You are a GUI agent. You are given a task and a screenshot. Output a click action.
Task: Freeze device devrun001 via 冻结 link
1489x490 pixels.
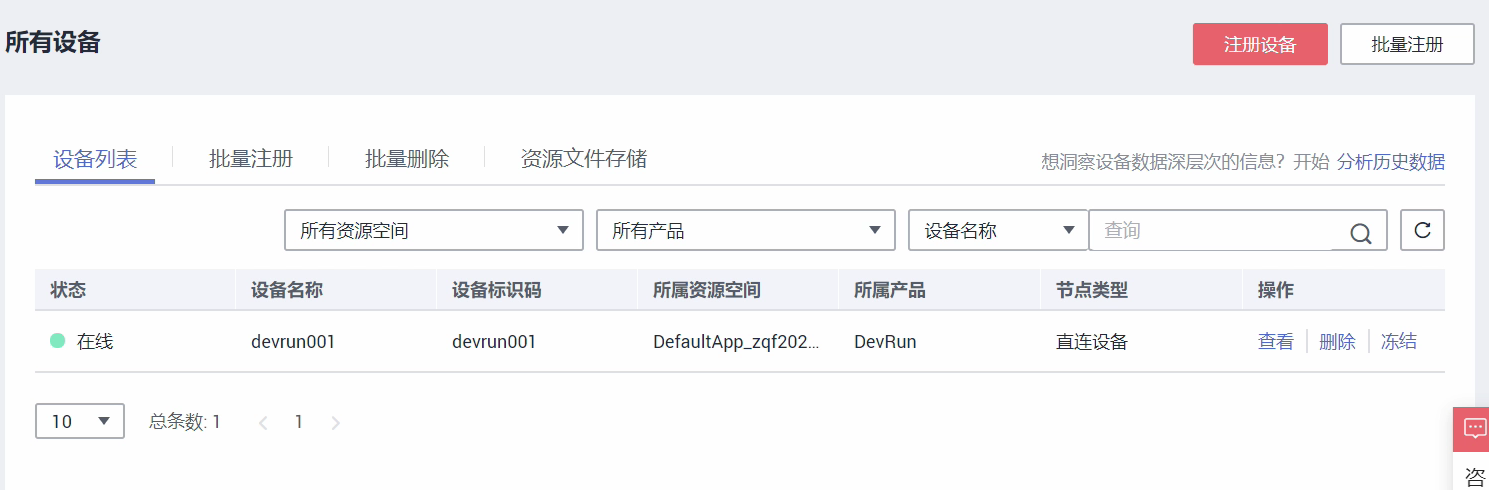pyautogui.click(x=1398, y=342)
